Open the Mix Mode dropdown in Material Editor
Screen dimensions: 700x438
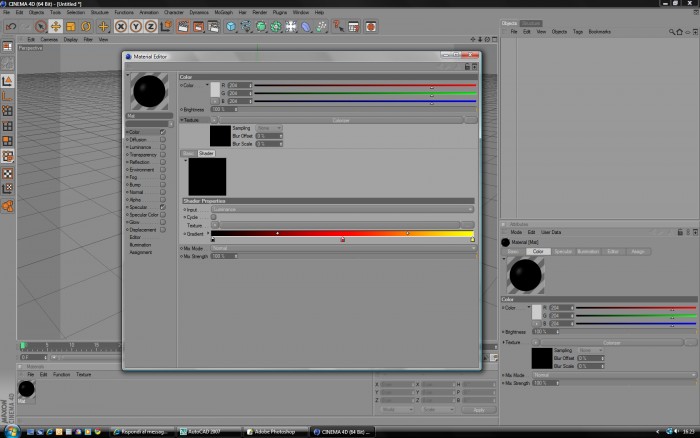click(x=343, y=248)
